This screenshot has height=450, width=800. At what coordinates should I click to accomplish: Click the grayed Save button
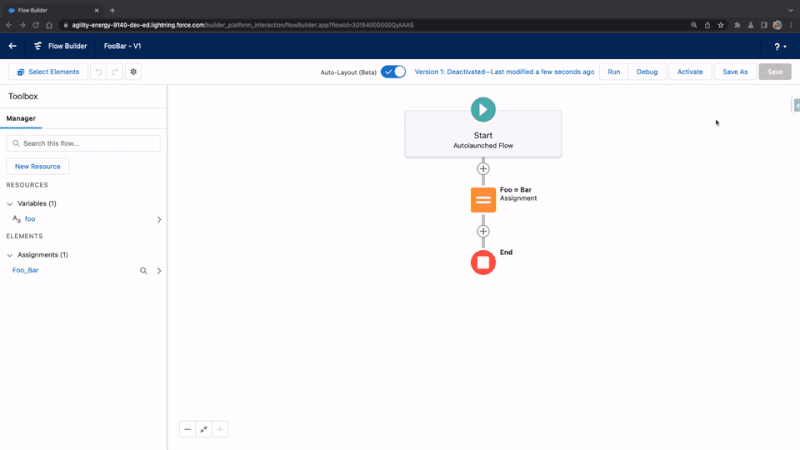[774, 72]
